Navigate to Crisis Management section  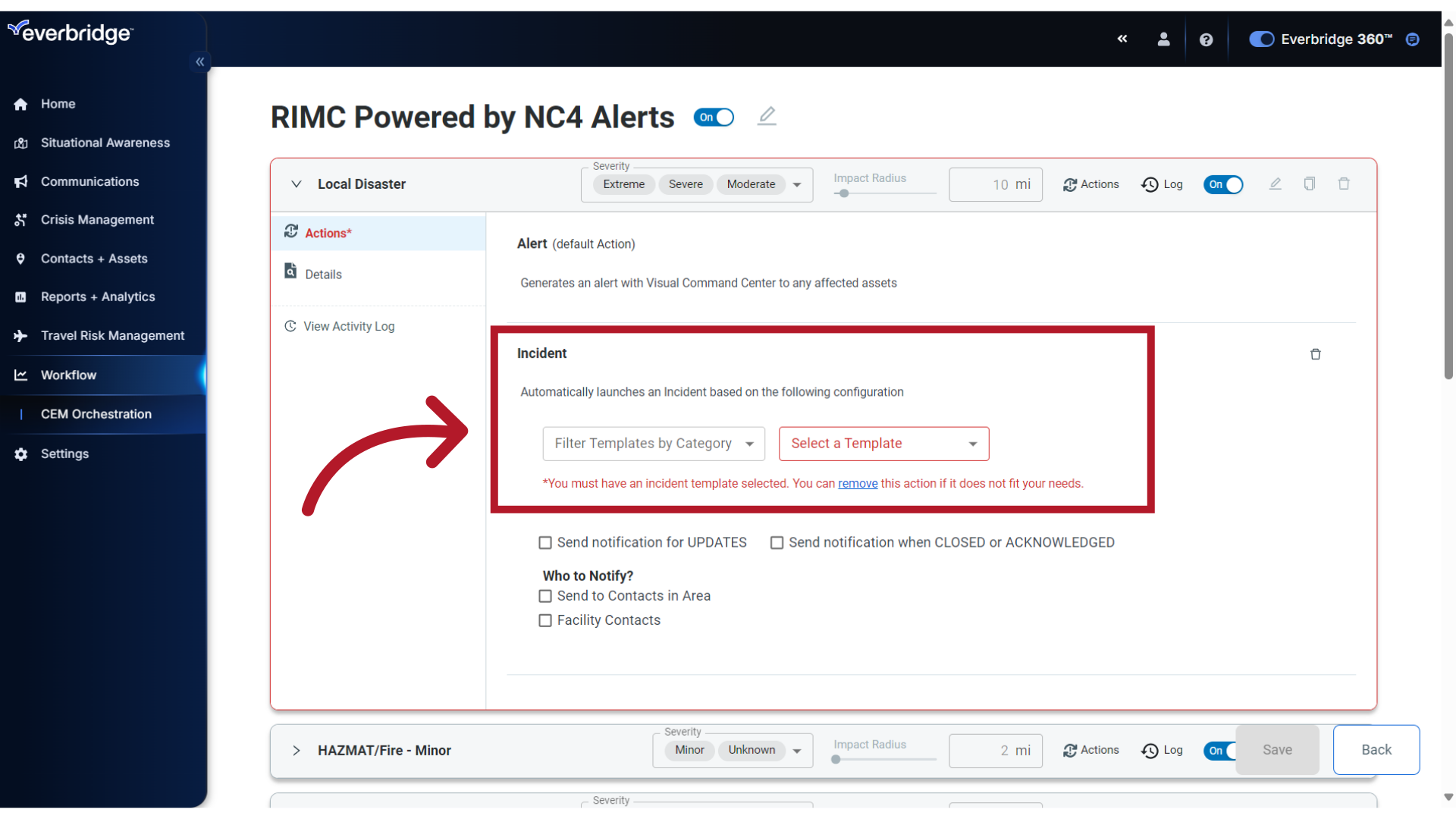(x=97, y=219)
